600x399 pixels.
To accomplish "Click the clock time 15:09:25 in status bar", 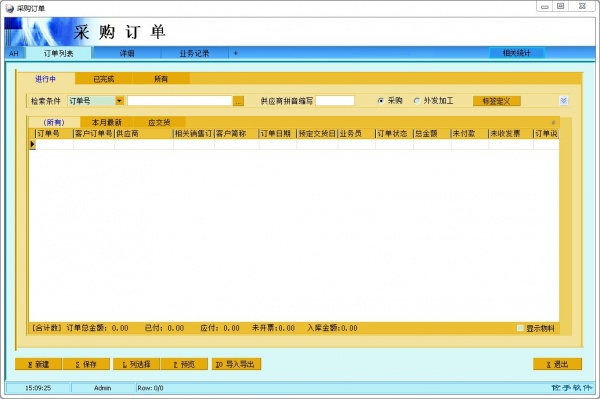I will (38, 388).
